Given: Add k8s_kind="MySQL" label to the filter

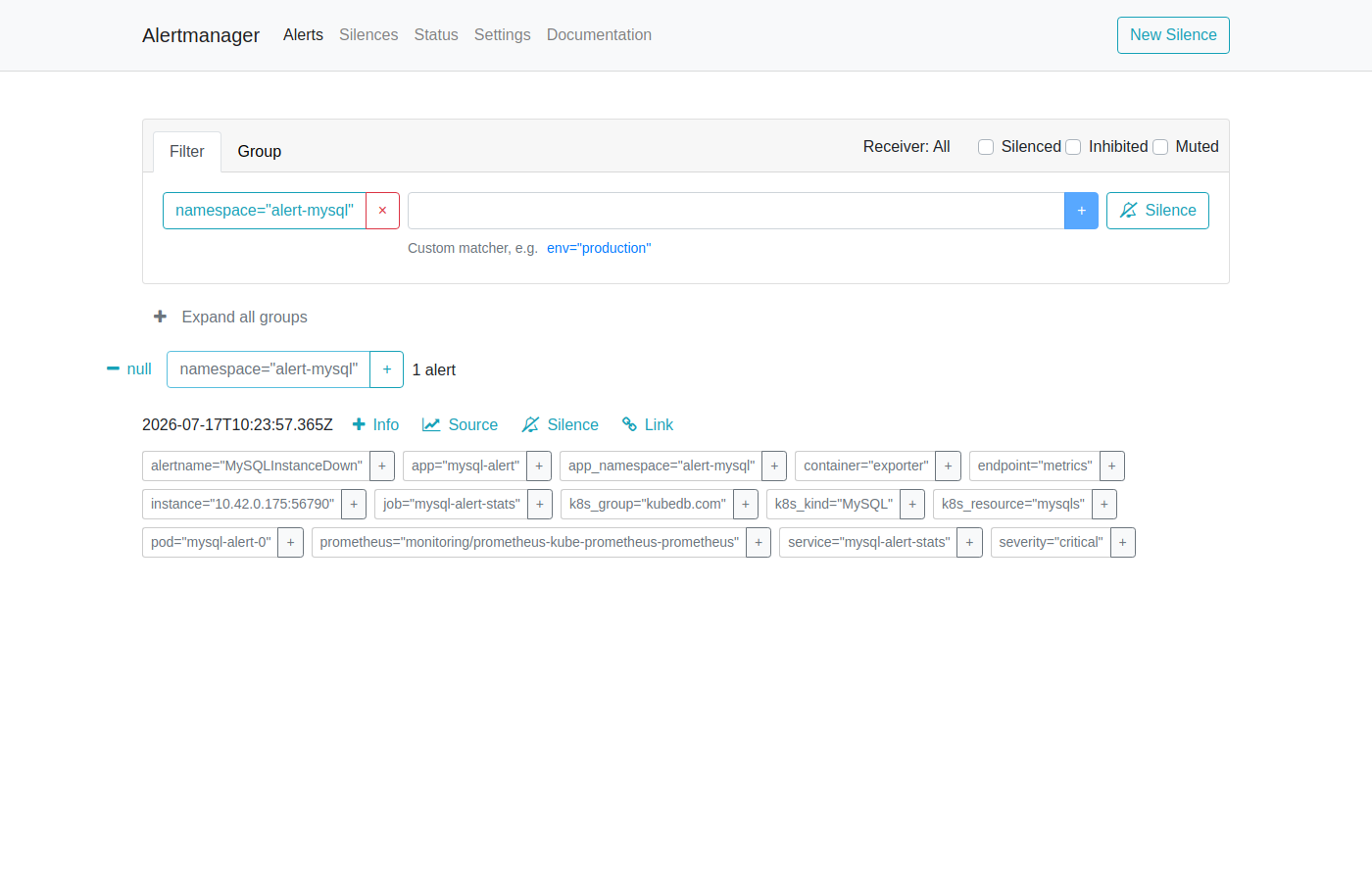Looking at the screenshot, I should tap(912, 504).
